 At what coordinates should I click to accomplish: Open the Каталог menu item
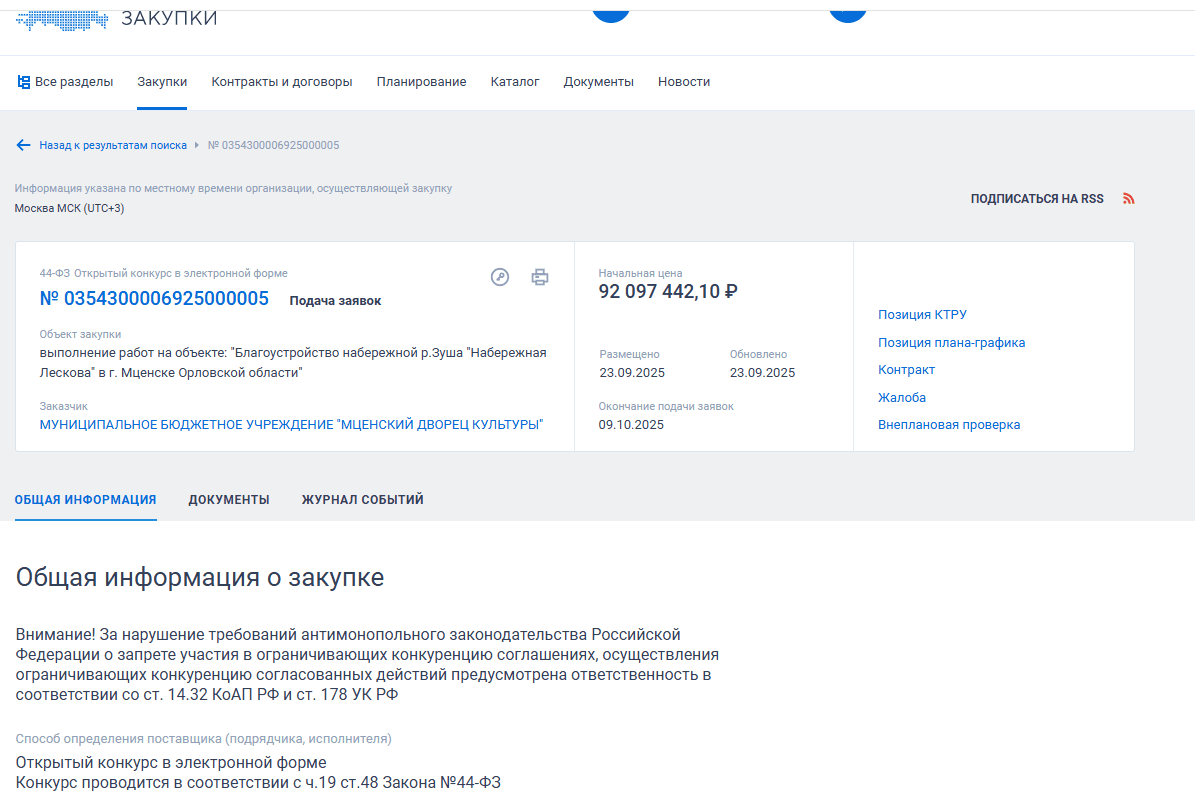click(x=515, y=82)
